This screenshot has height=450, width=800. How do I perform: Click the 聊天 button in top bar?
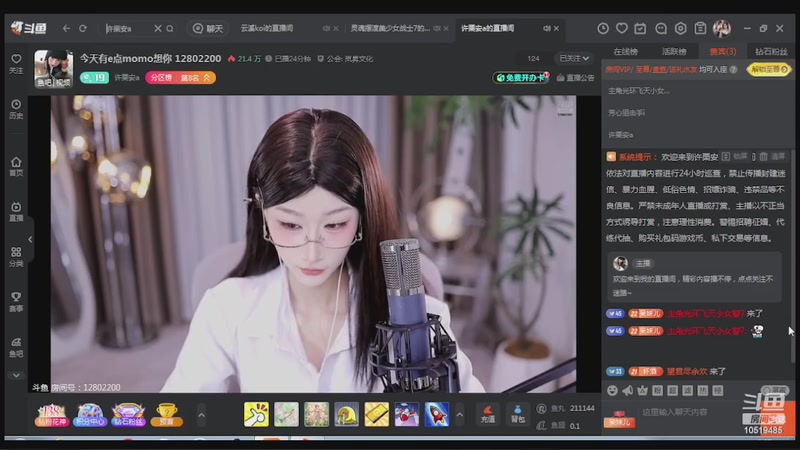pyautogui.click(x=208, y=29)
